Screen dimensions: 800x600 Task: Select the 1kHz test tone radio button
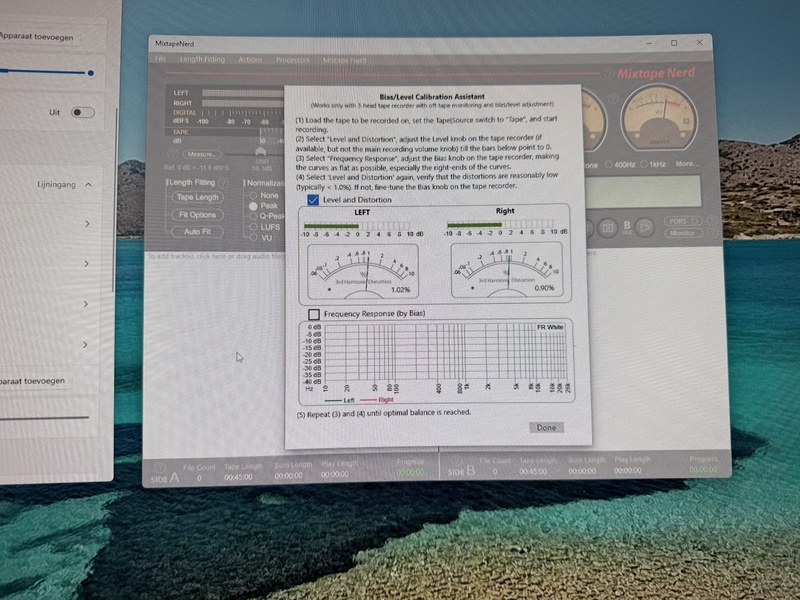point(644,164)
